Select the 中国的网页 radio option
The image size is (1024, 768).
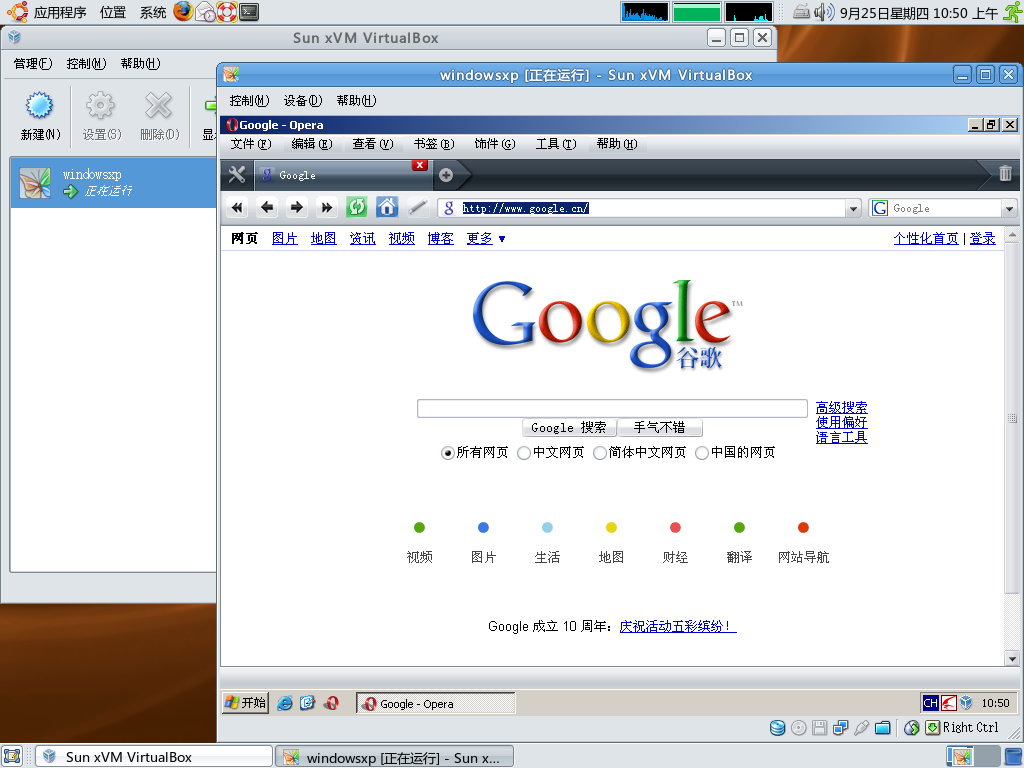701,453
